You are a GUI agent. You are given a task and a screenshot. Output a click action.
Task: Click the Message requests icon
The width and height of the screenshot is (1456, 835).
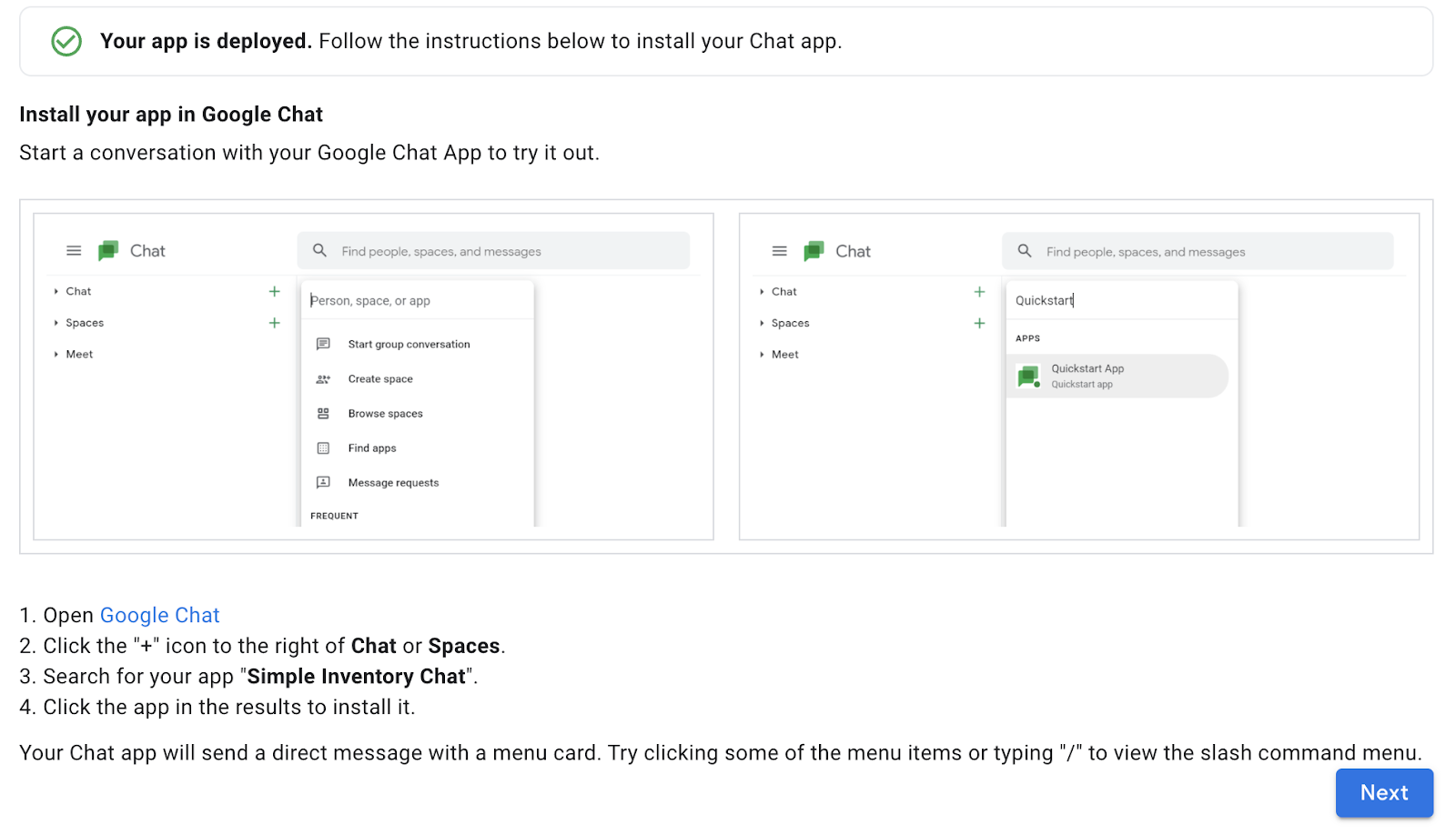(x=324, y=482)
